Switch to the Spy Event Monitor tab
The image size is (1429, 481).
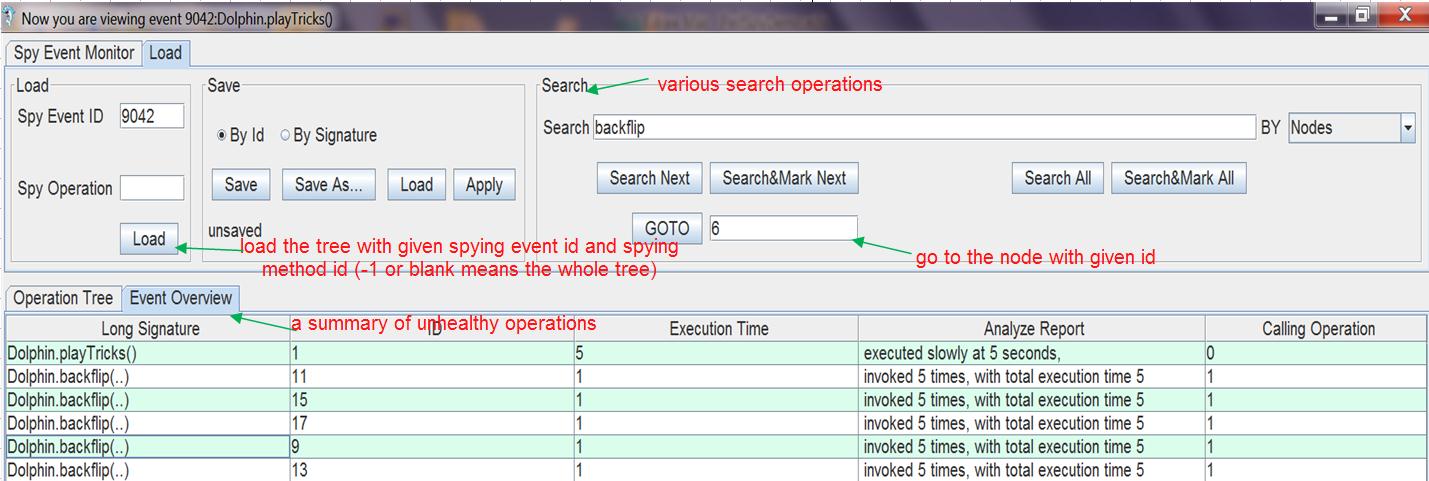(74, 53)
